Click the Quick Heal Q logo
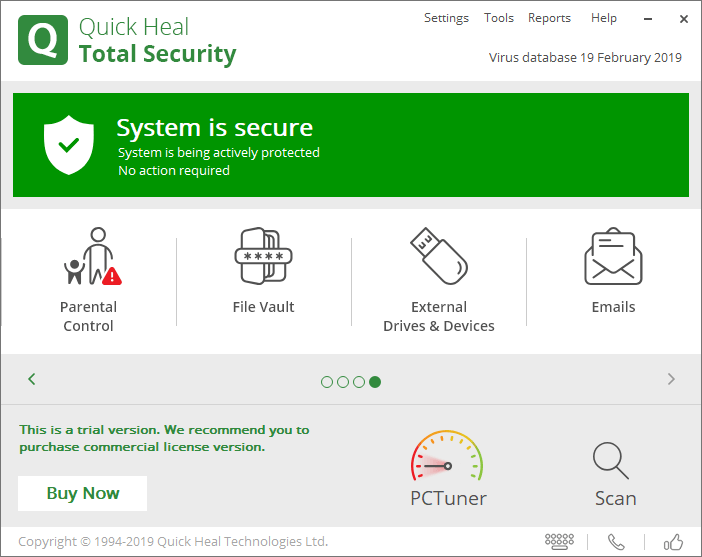 43,40
